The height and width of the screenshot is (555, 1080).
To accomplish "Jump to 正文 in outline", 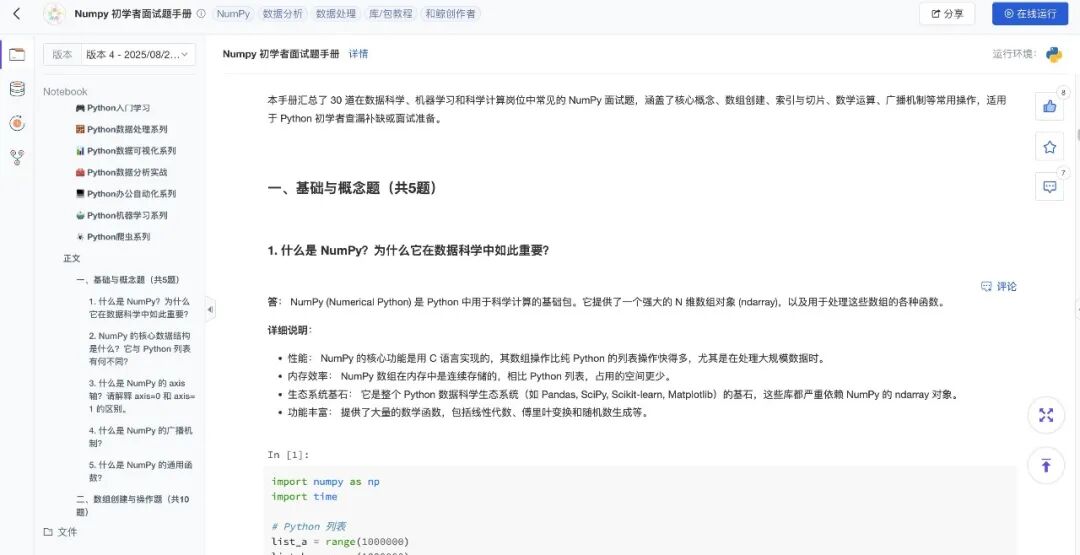I will (72, 258).
